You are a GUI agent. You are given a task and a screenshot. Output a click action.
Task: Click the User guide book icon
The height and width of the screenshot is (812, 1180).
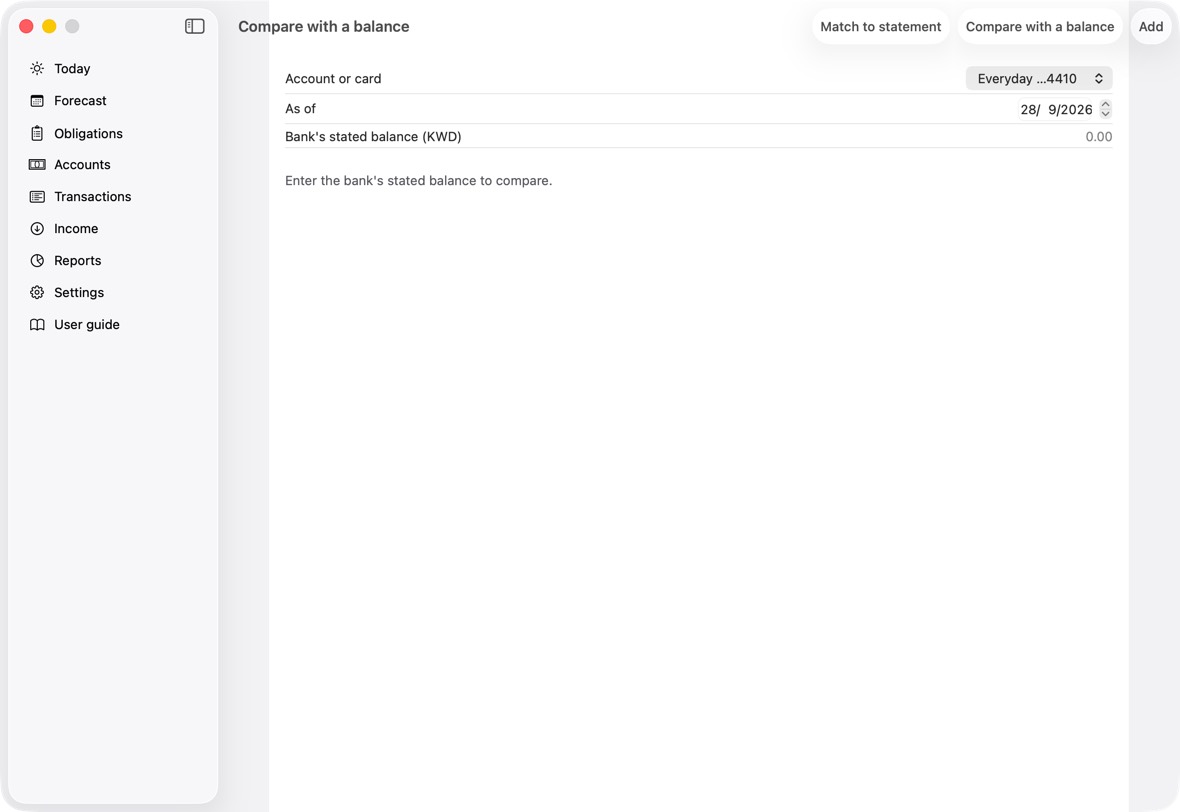[37, 324]
